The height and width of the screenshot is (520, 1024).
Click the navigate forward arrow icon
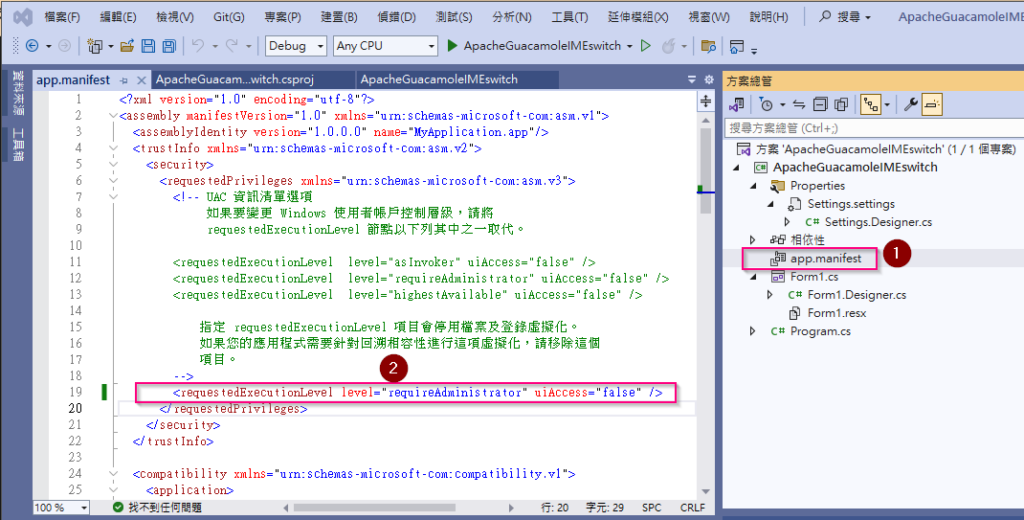click(x=64, y=46)
